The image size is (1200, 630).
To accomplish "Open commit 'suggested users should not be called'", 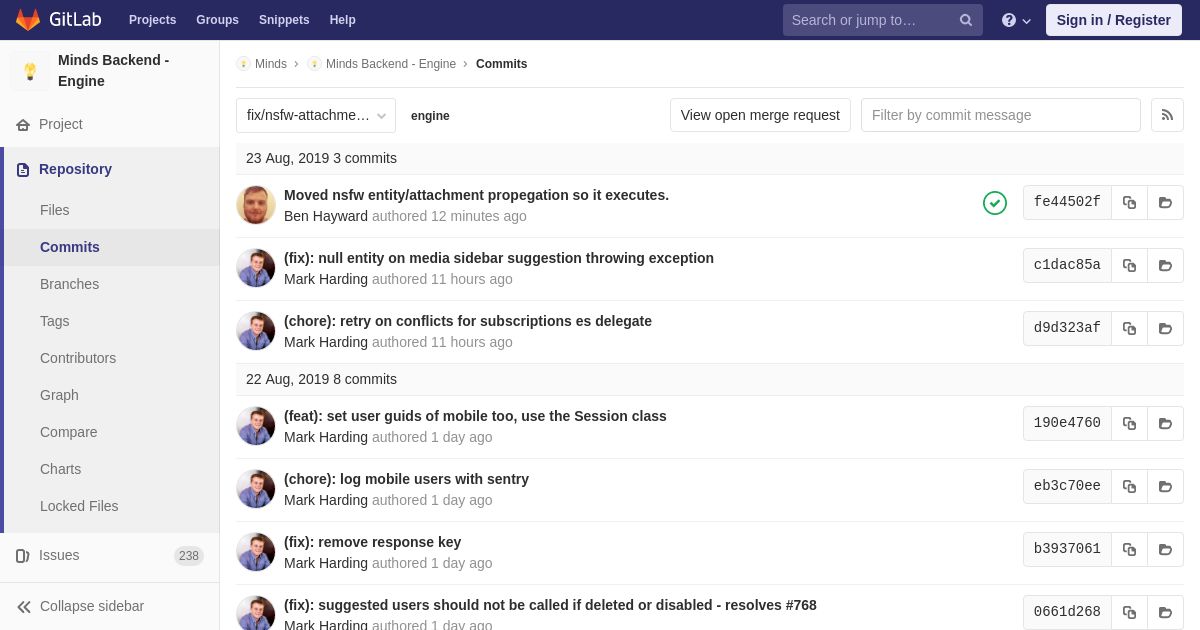I will point(550,605).
